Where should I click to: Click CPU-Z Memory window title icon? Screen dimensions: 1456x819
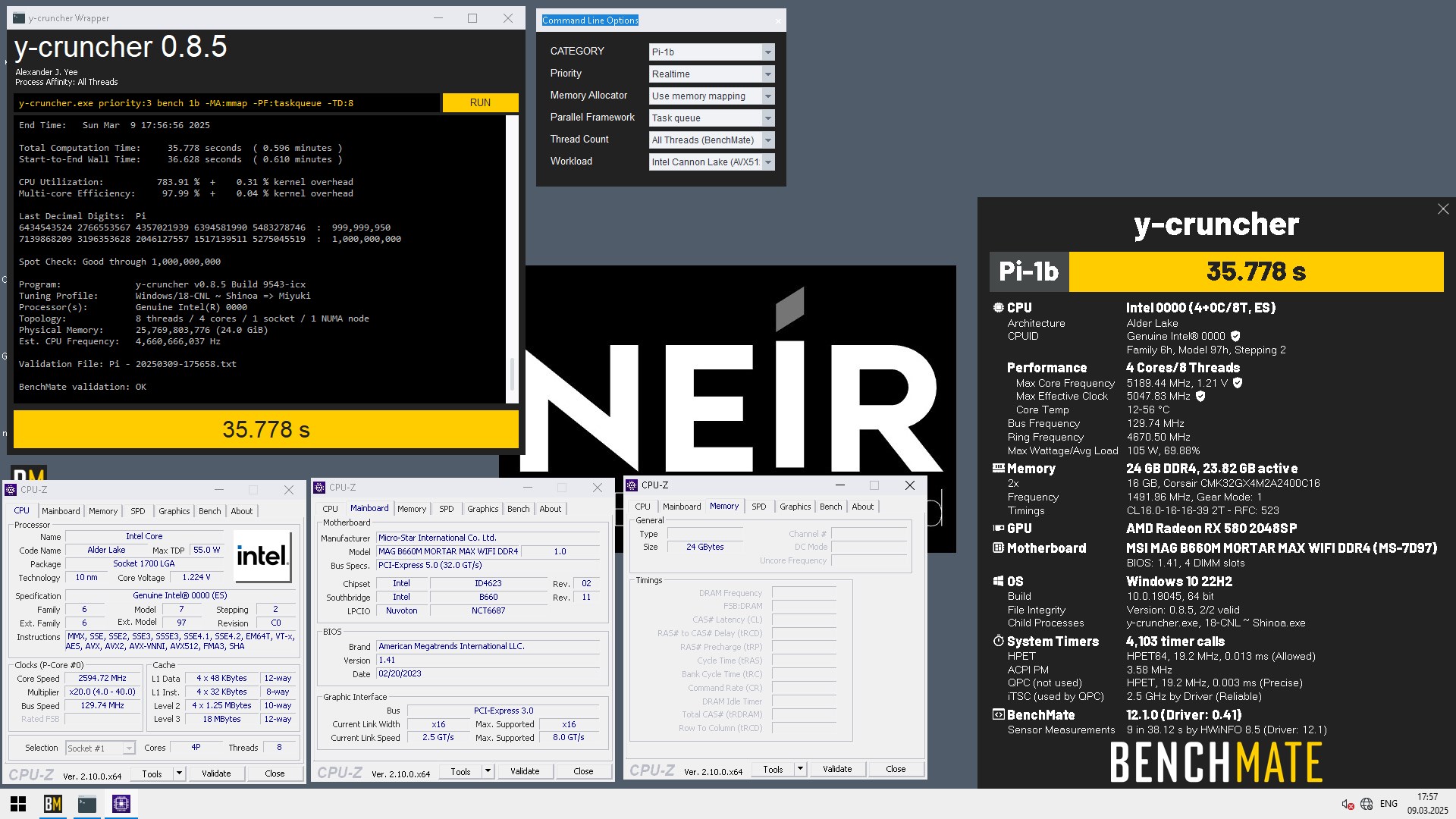632,485
